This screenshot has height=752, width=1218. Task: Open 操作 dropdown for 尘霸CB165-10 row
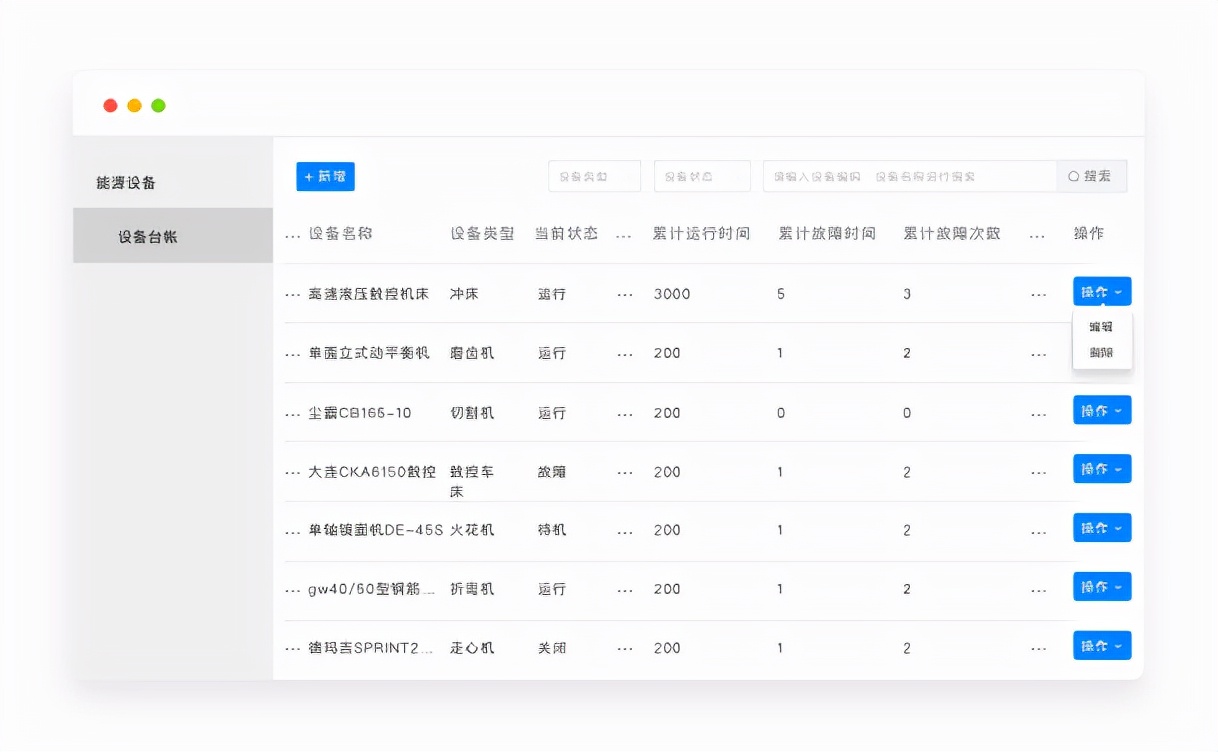(x=1102, y=410)
